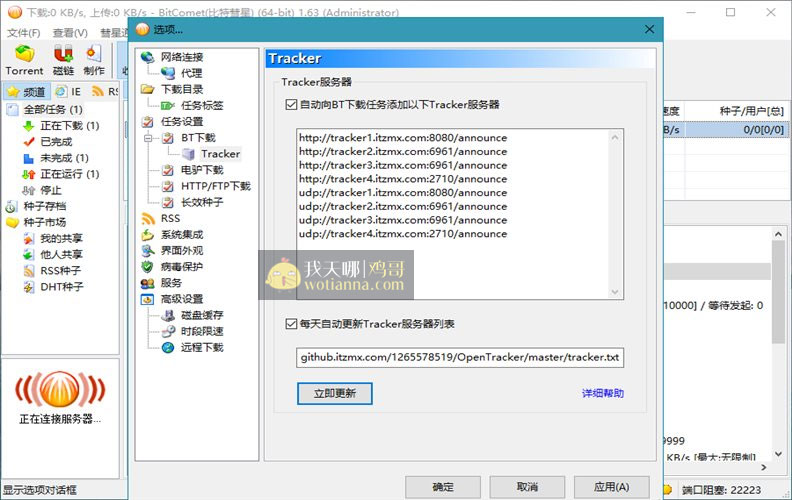Switch to the IE tab

click(69, 91)
